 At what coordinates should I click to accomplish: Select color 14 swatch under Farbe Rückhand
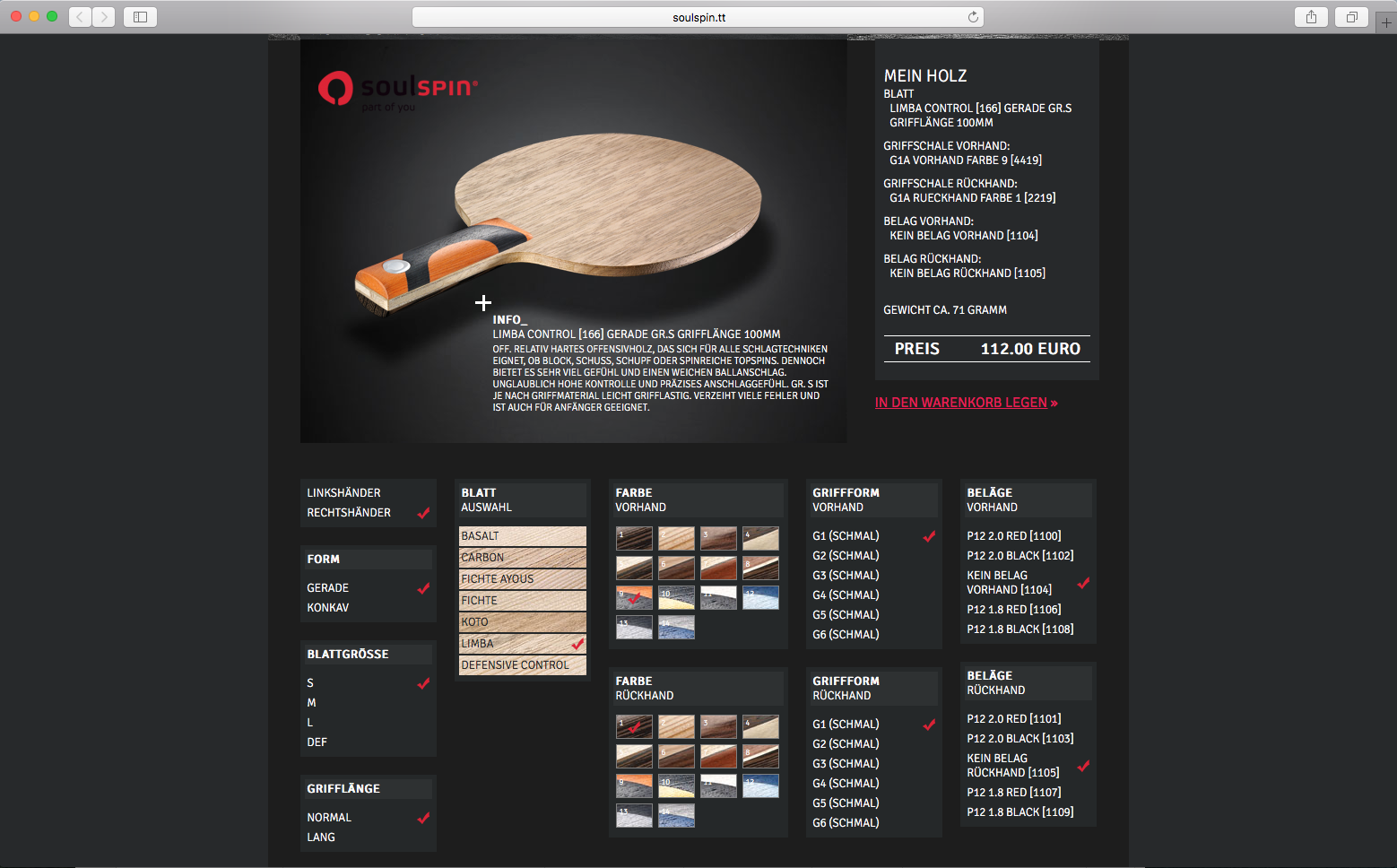[x=676, y=816]
